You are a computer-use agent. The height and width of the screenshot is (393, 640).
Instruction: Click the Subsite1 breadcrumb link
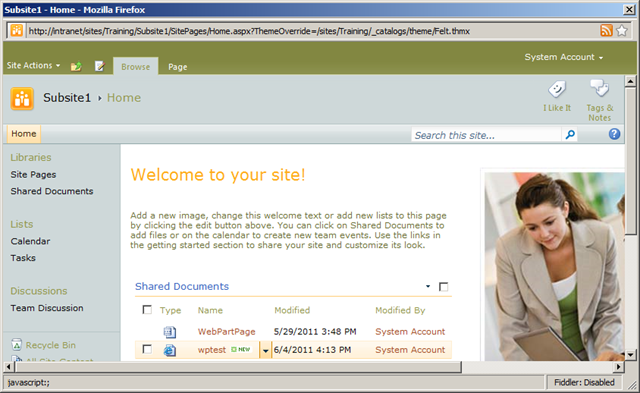(67, 98)
